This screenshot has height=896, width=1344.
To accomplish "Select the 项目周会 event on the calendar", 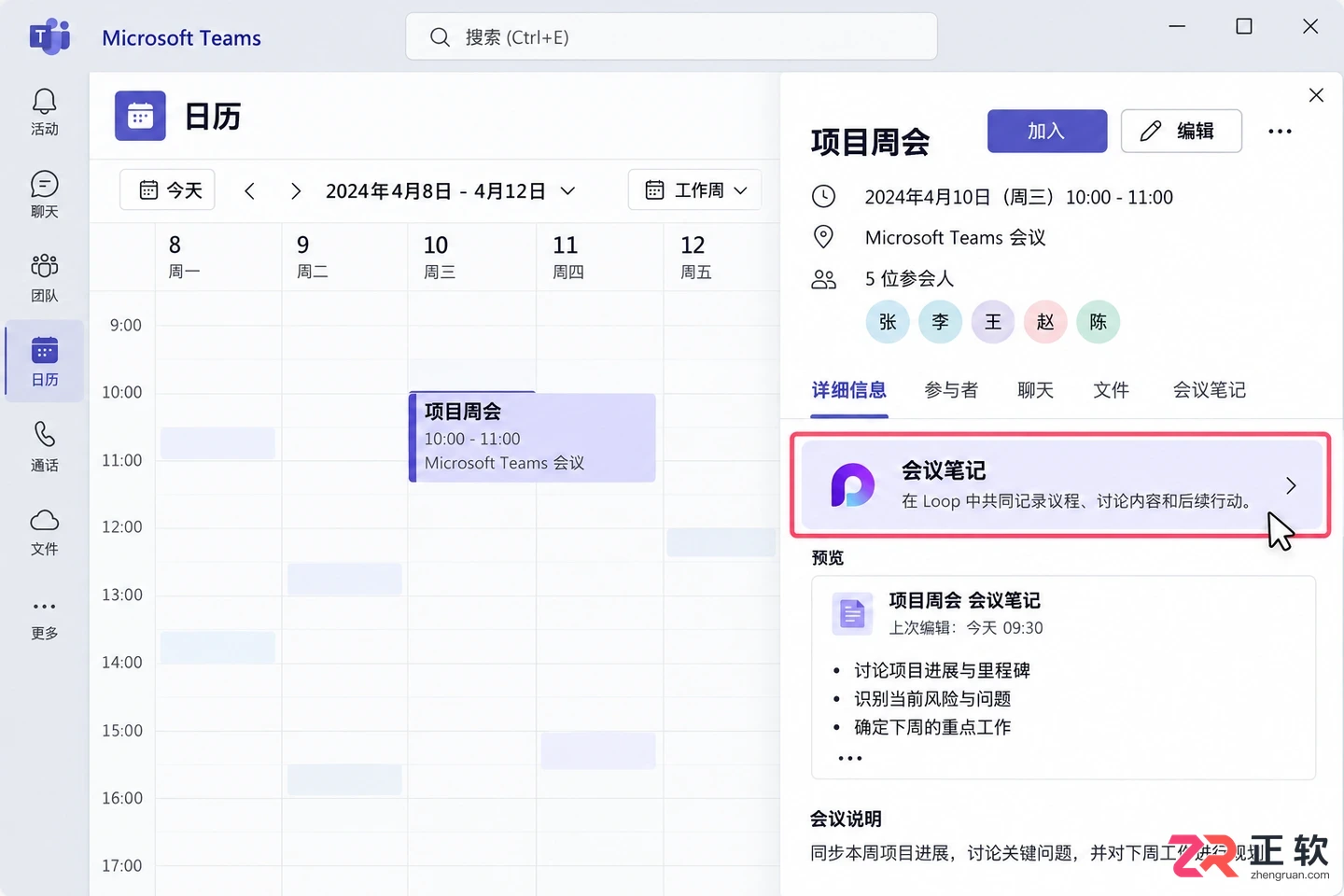I will point(532,437).
